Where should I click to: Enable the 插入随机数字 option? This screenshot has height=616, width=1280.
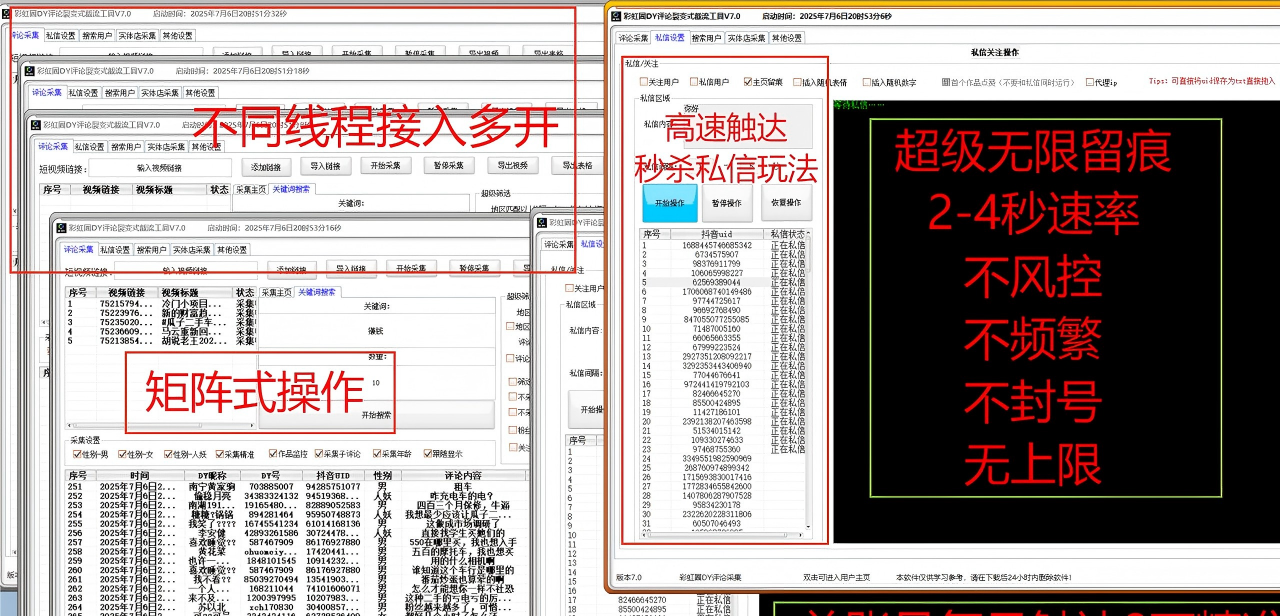[x=866, y=82]
